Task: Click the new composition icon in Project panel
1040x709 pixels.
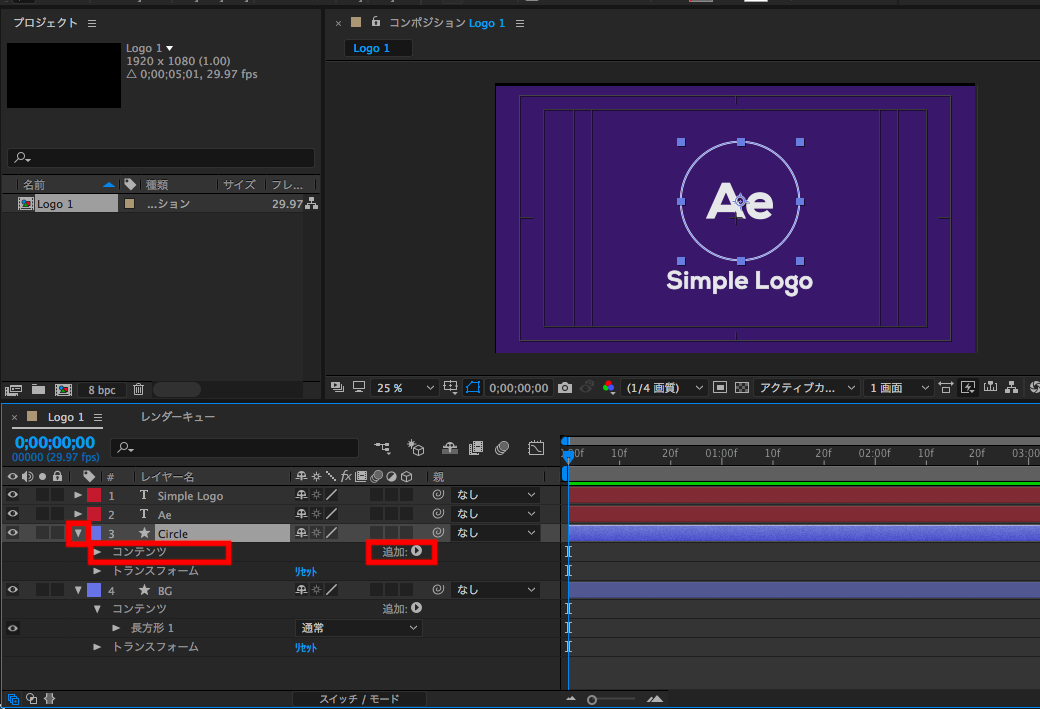Action: [62, 390]
